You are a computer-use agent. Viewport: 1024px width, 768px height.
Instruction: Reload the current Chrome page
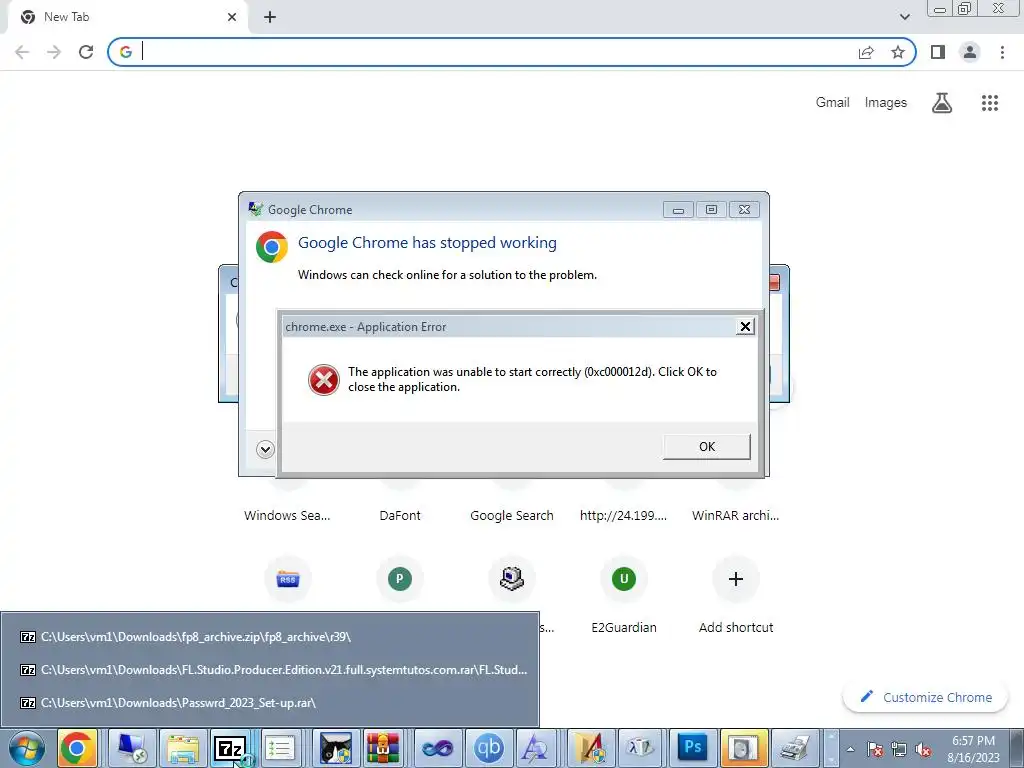[86, 52]
